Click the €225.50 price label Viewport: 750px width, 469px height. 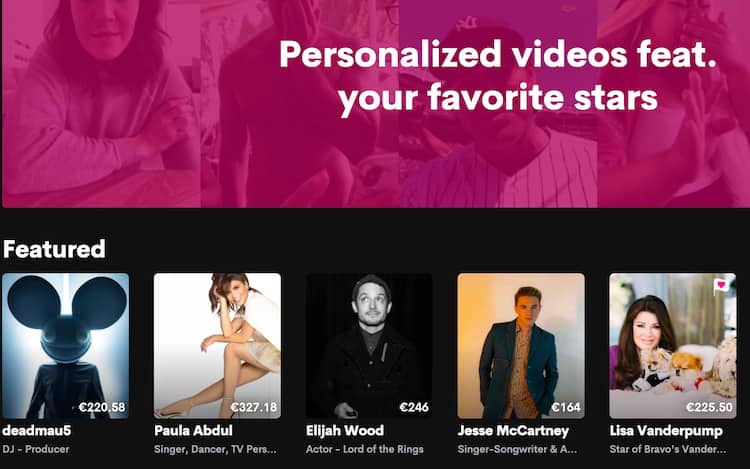709,407
